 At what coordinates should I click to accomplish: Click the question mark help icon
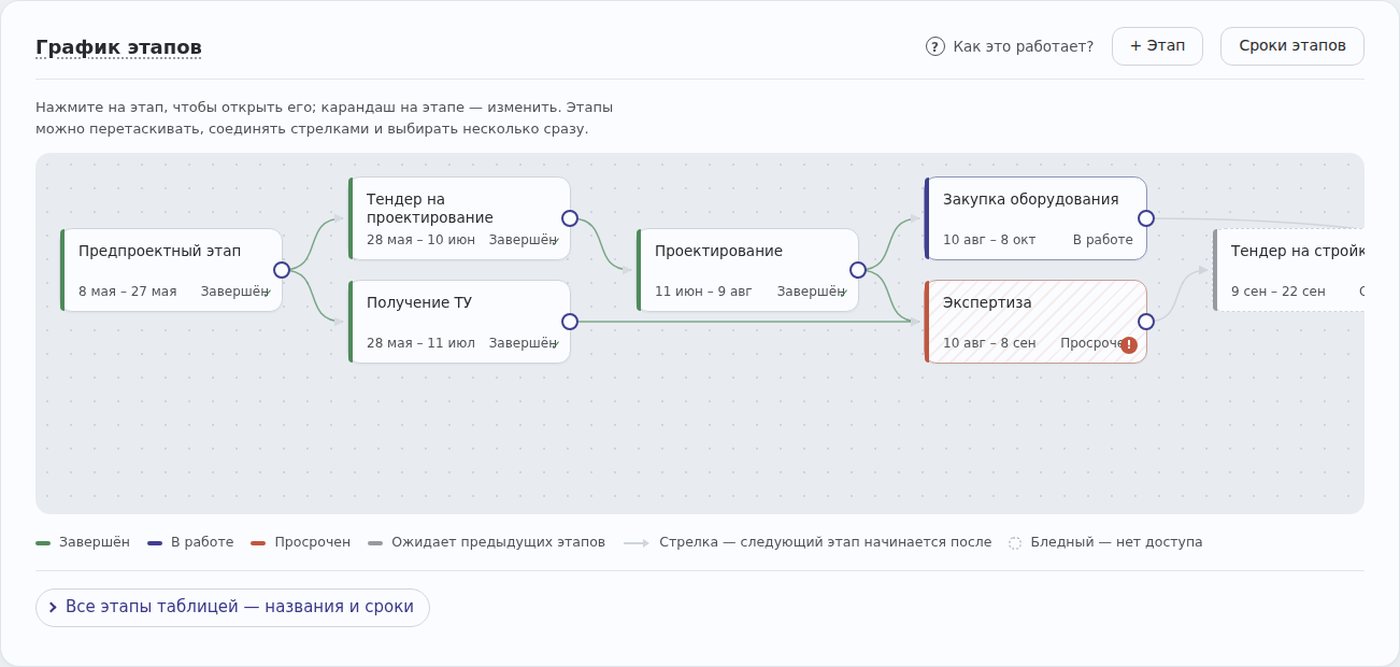[x=935, y=46]
